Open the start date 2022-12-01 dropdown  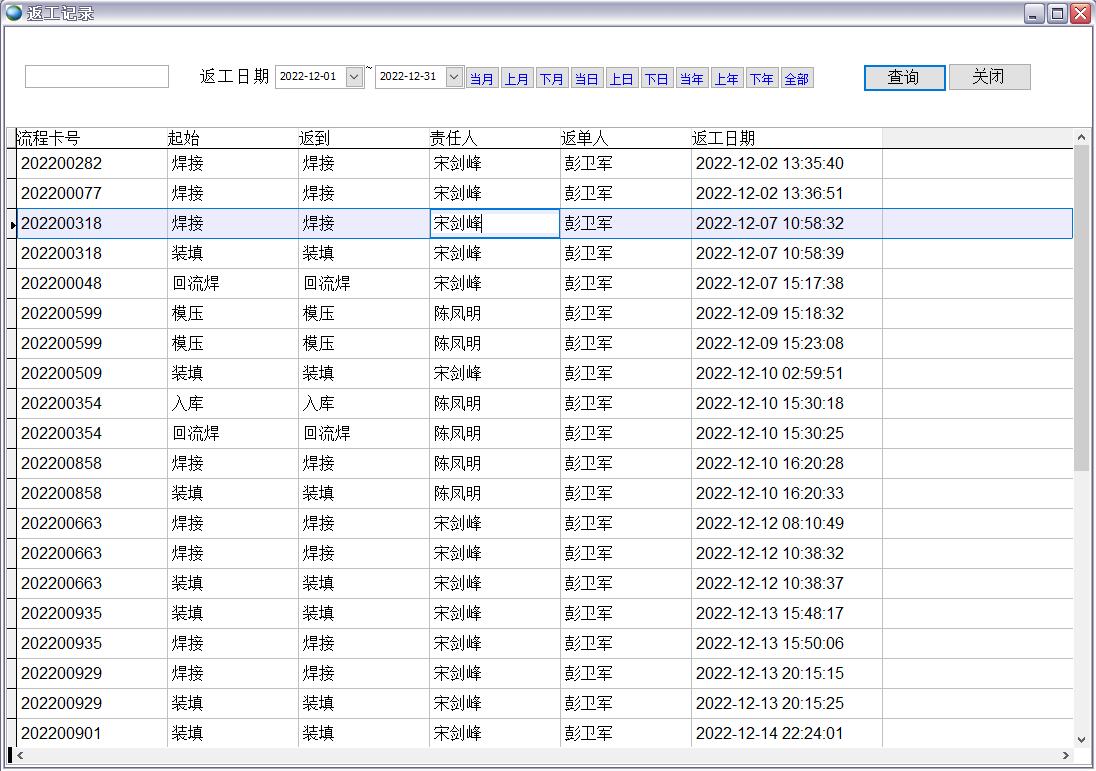pyautogui.click(x=354, y=77)
